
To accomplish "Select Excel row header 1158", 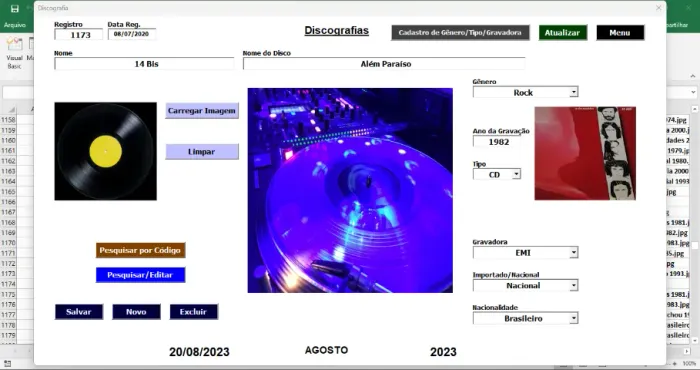I will (8, 120).
